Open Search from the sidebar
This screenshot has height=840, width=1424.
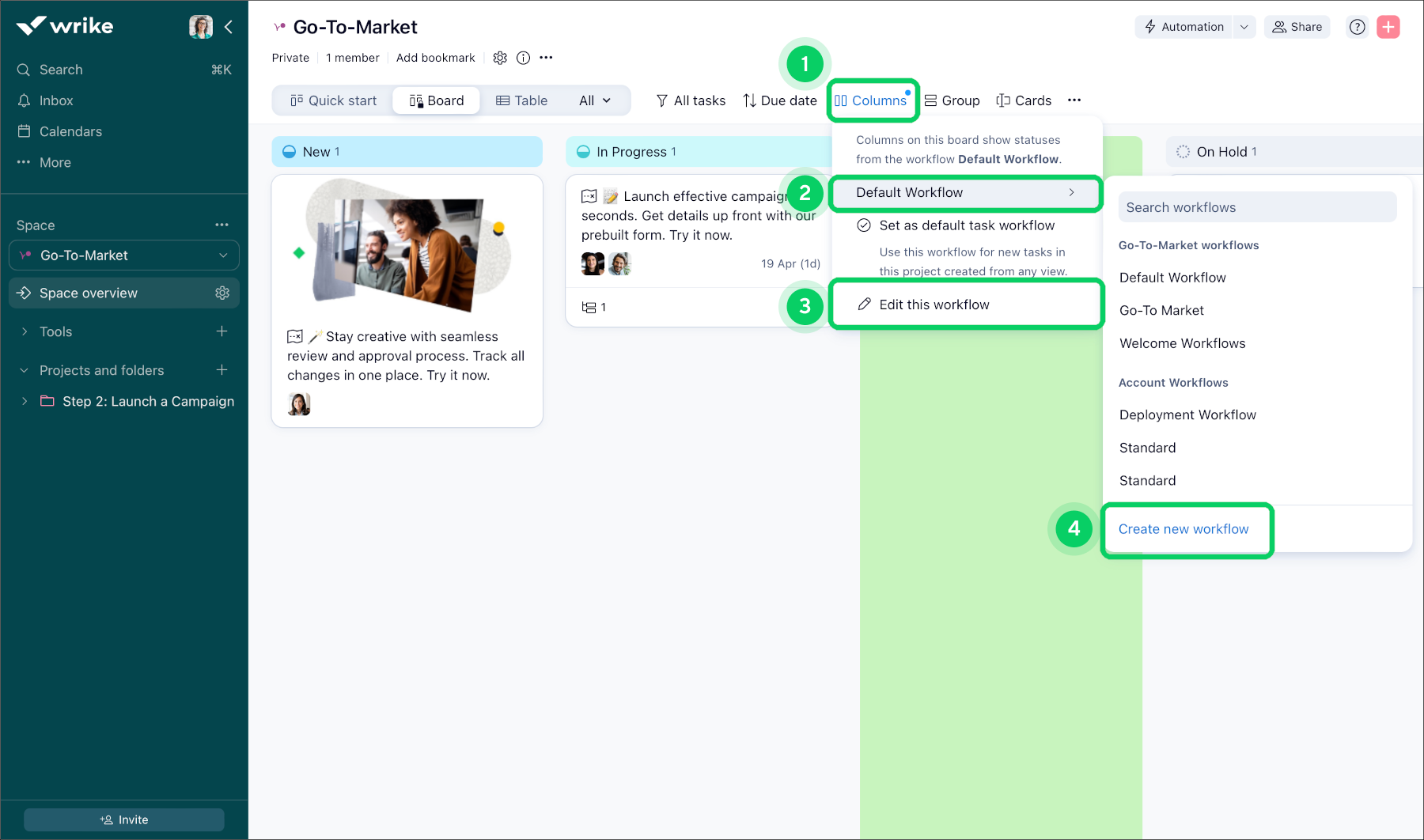click(x=61, y=70)
